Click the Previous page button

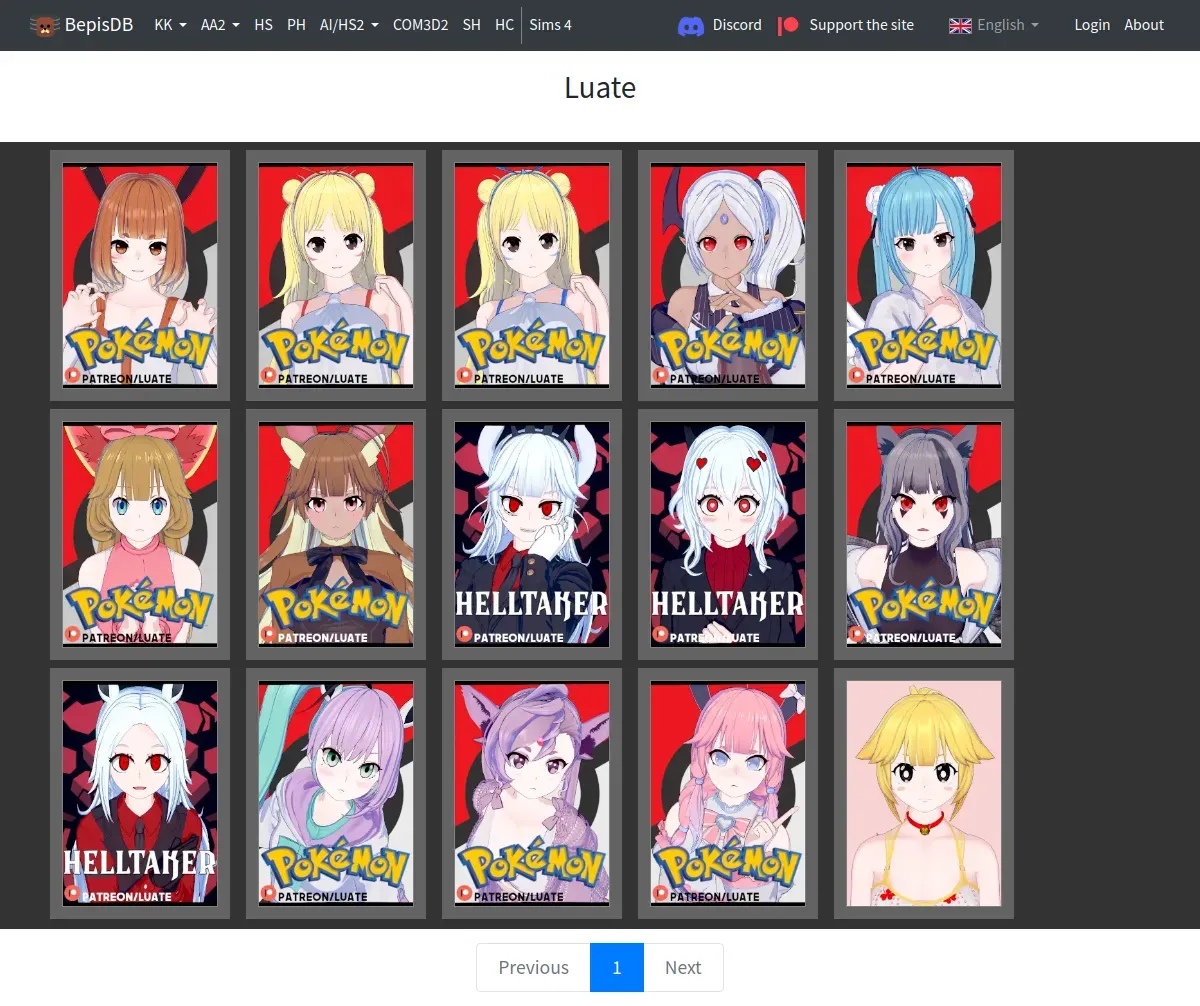533,967
